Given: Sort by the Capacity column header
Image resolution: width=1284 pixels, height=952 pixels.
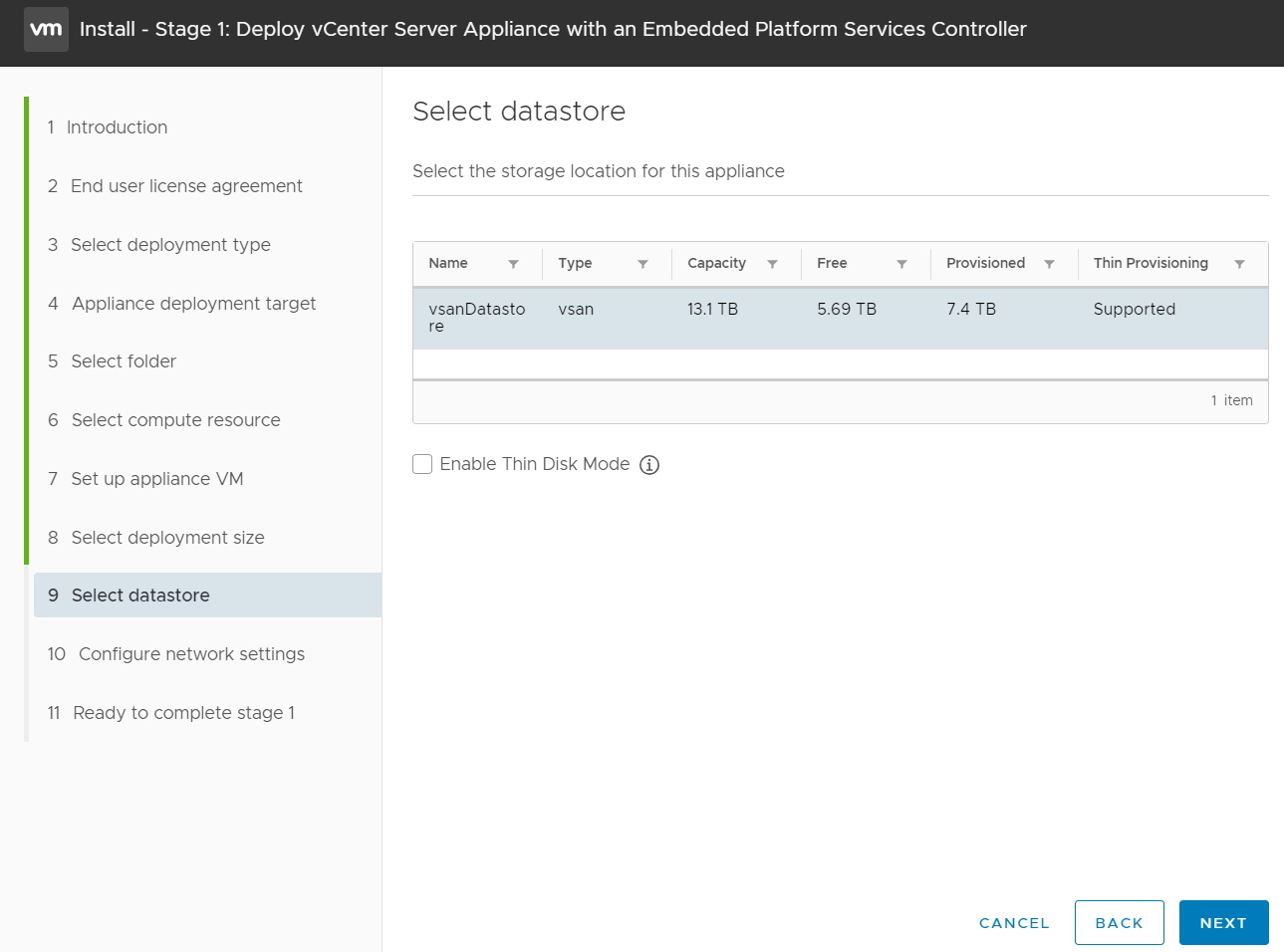Looking at the screenshot, I should pyautogui.click(x=716, y=263).
